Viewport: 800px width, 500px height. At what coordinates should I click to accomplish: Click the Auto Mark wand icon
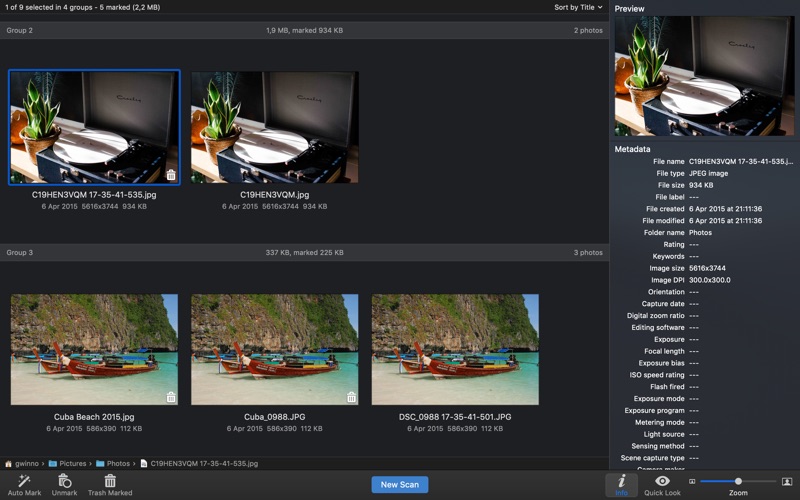point(24,481)
